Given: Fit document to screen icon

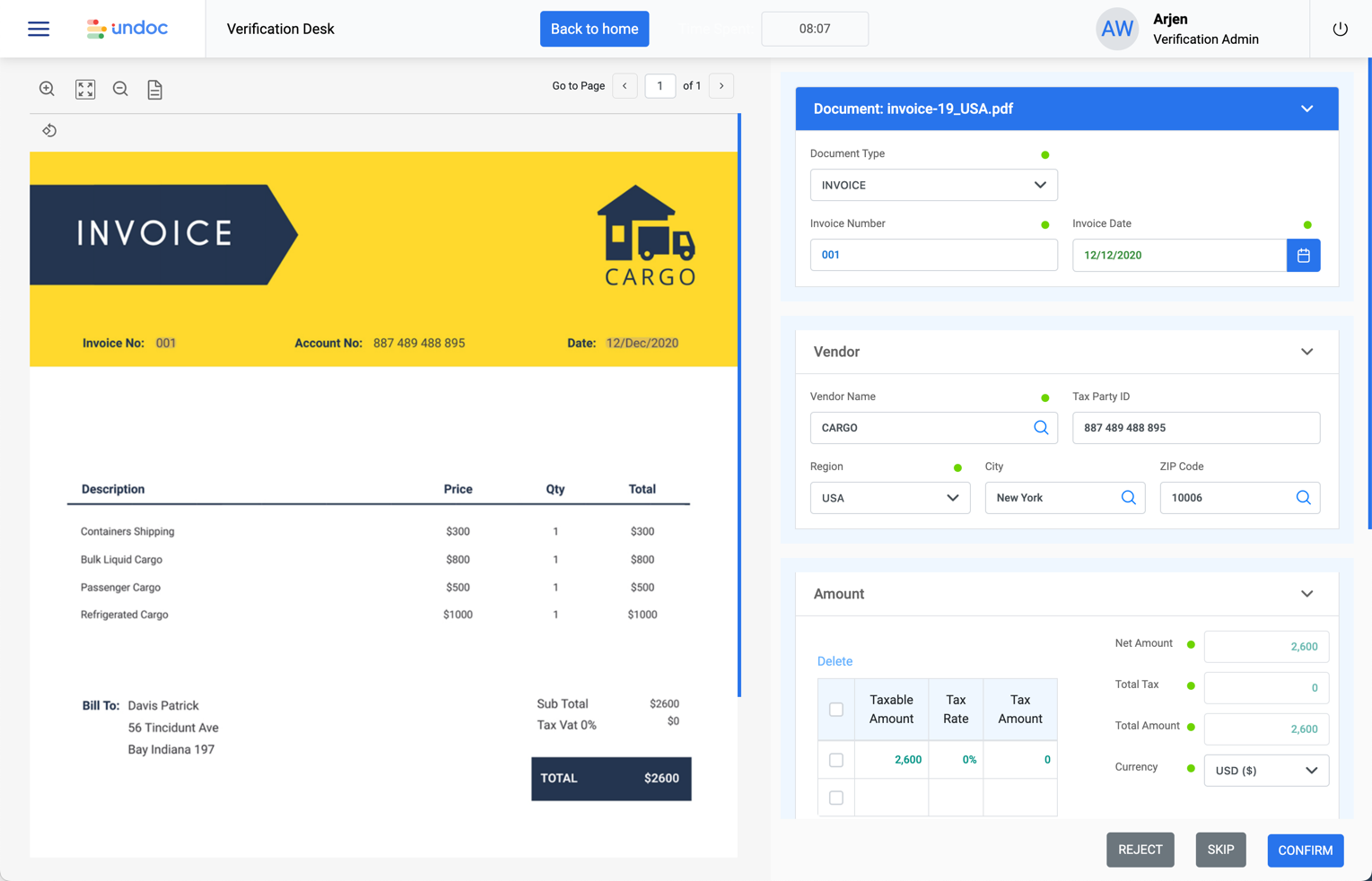Looking at the screenshot, I should coord(85,89).
